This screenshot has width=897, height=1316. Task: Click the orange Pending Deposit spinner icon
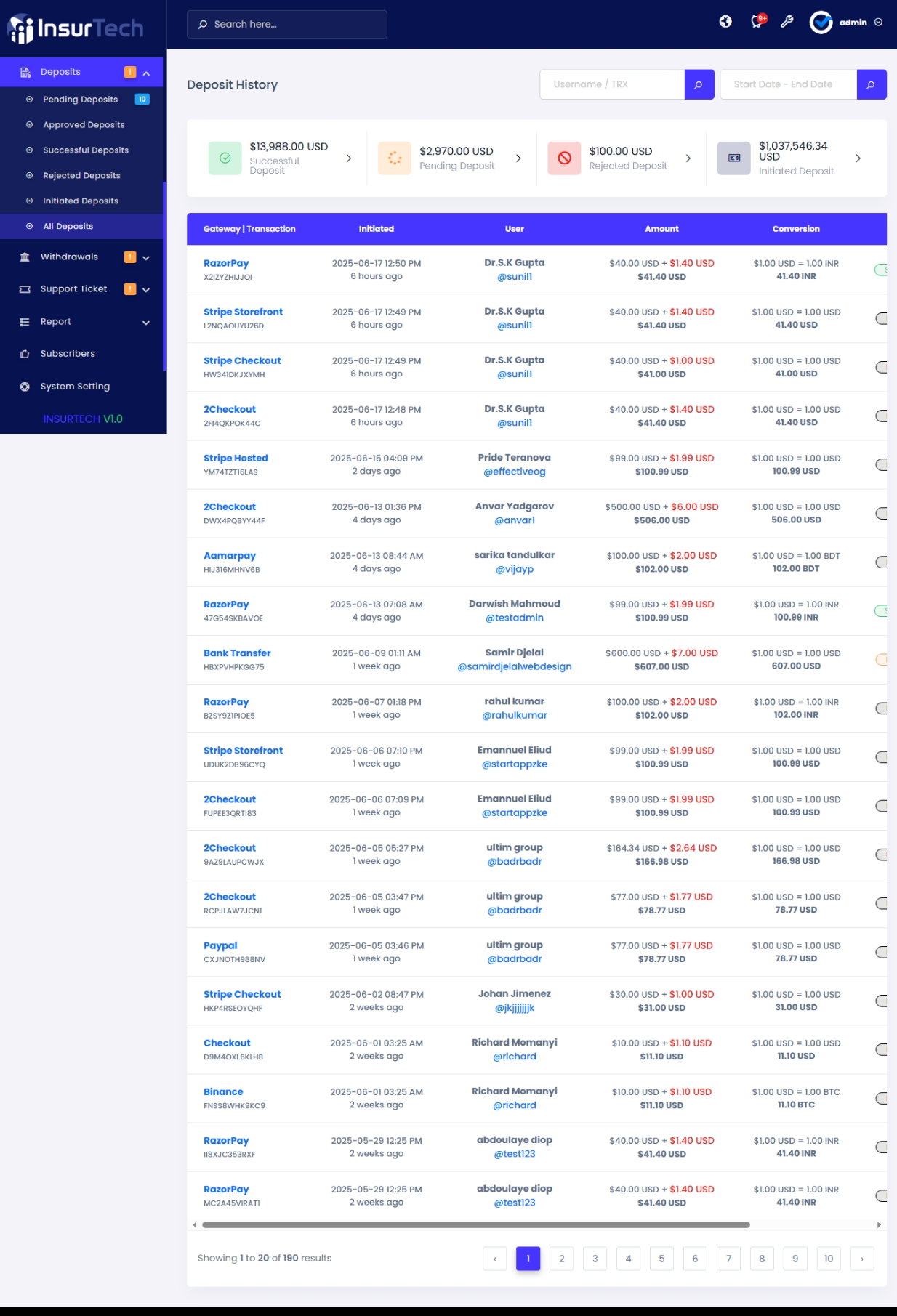click(395, 158)
